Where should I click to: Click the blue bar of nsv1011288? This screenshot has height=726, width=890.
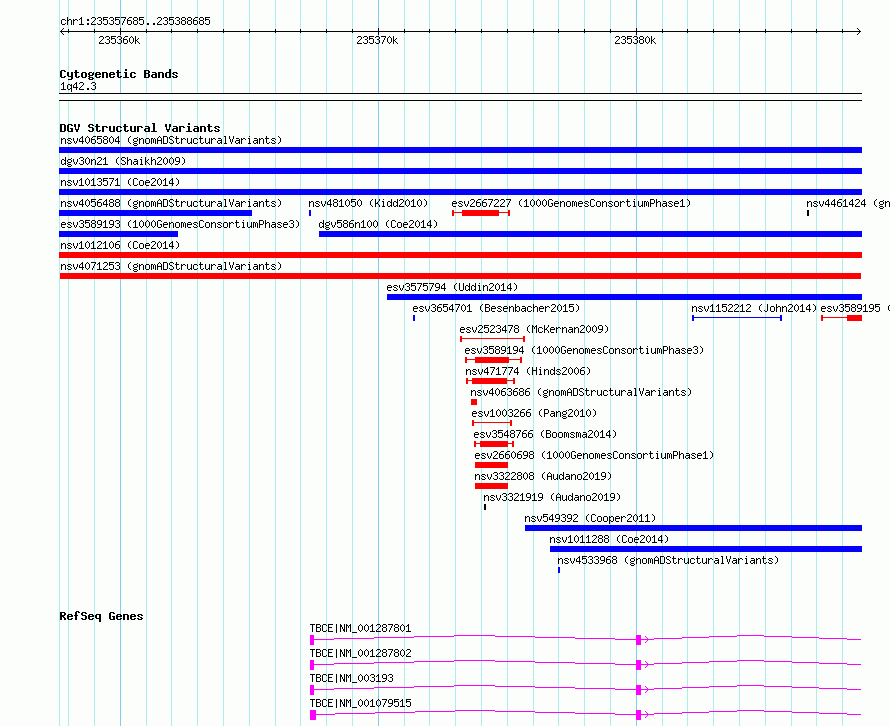click(x=706, y=549)
